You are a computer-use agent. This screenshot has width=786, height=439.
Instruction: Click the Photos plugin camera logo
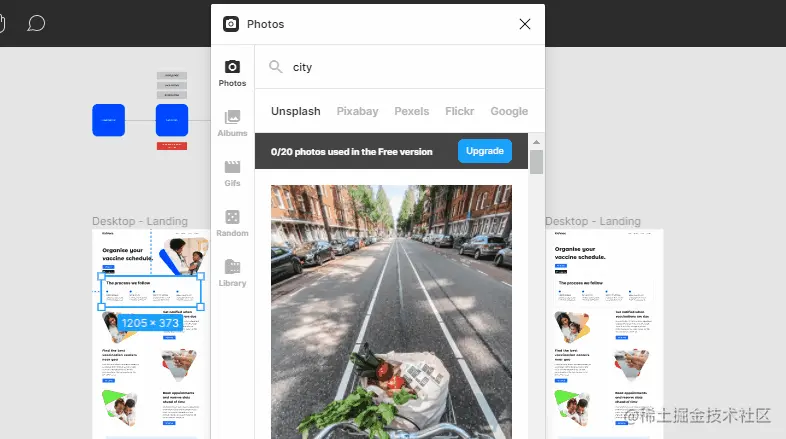[231, 24]
